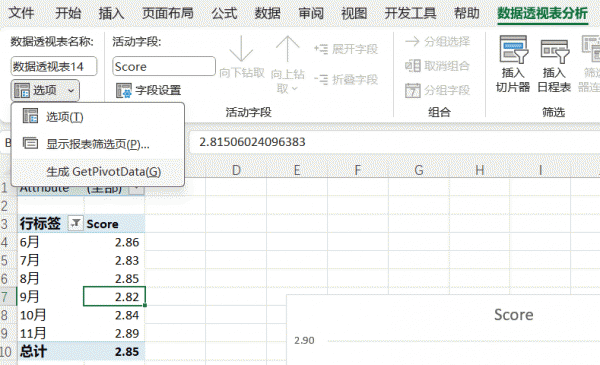Viewport: 600px width, 365px height.
Task: Select the Score column header cell
Action: pyautogui.click(x=114, y=223)
